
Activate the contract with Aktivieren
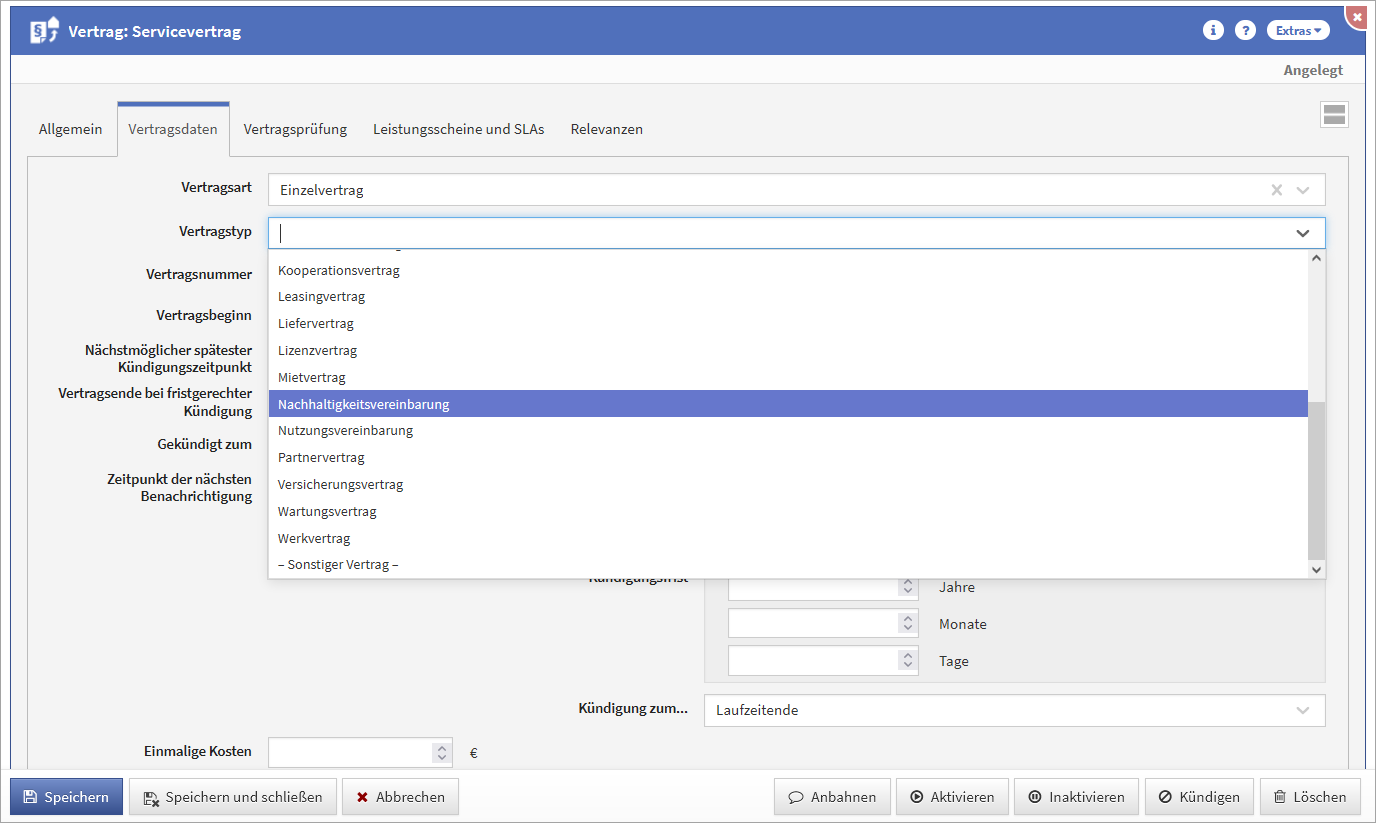pos(952,797)
